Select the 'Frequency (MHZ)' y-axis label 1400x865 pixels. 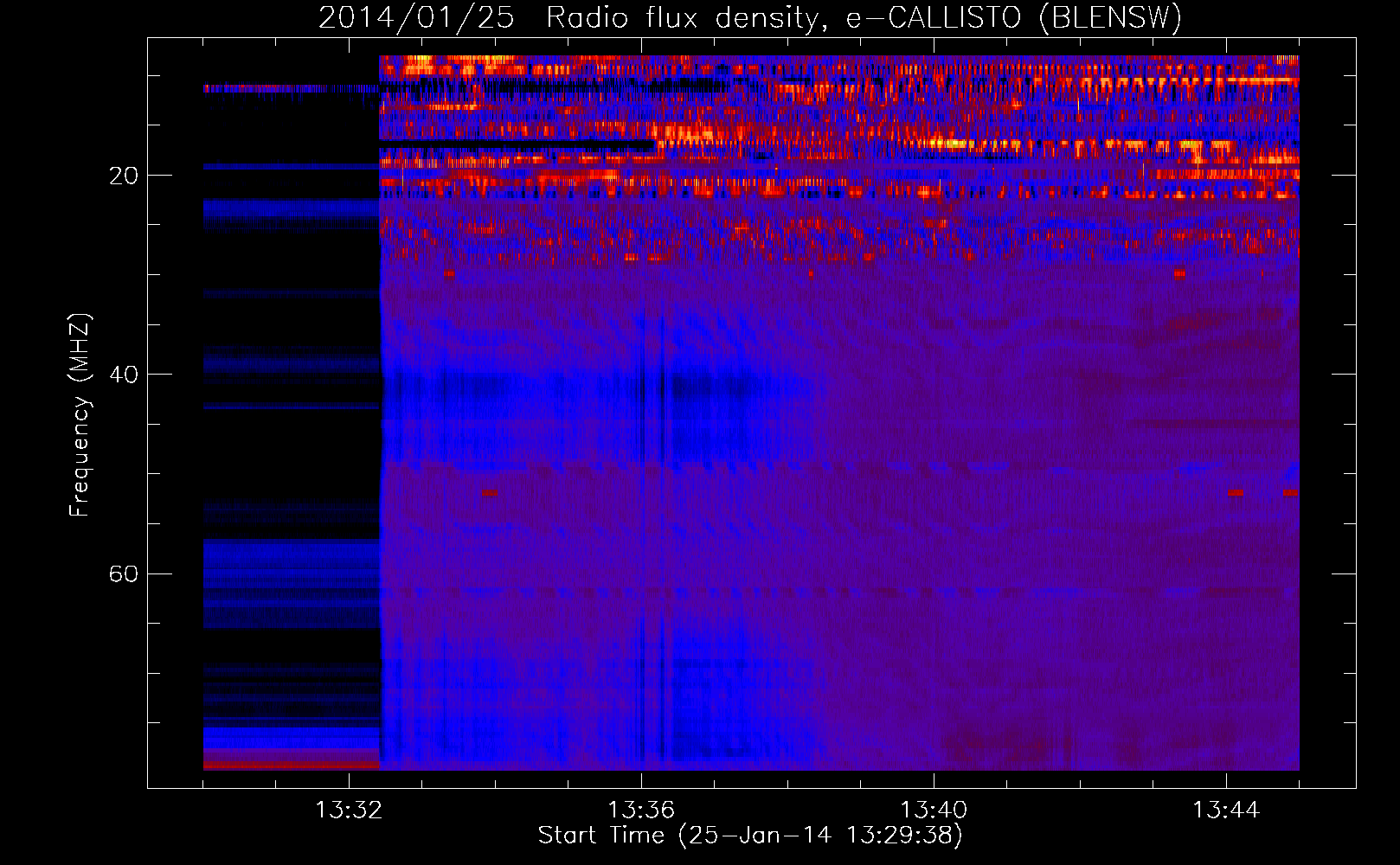tap(80, 415)
